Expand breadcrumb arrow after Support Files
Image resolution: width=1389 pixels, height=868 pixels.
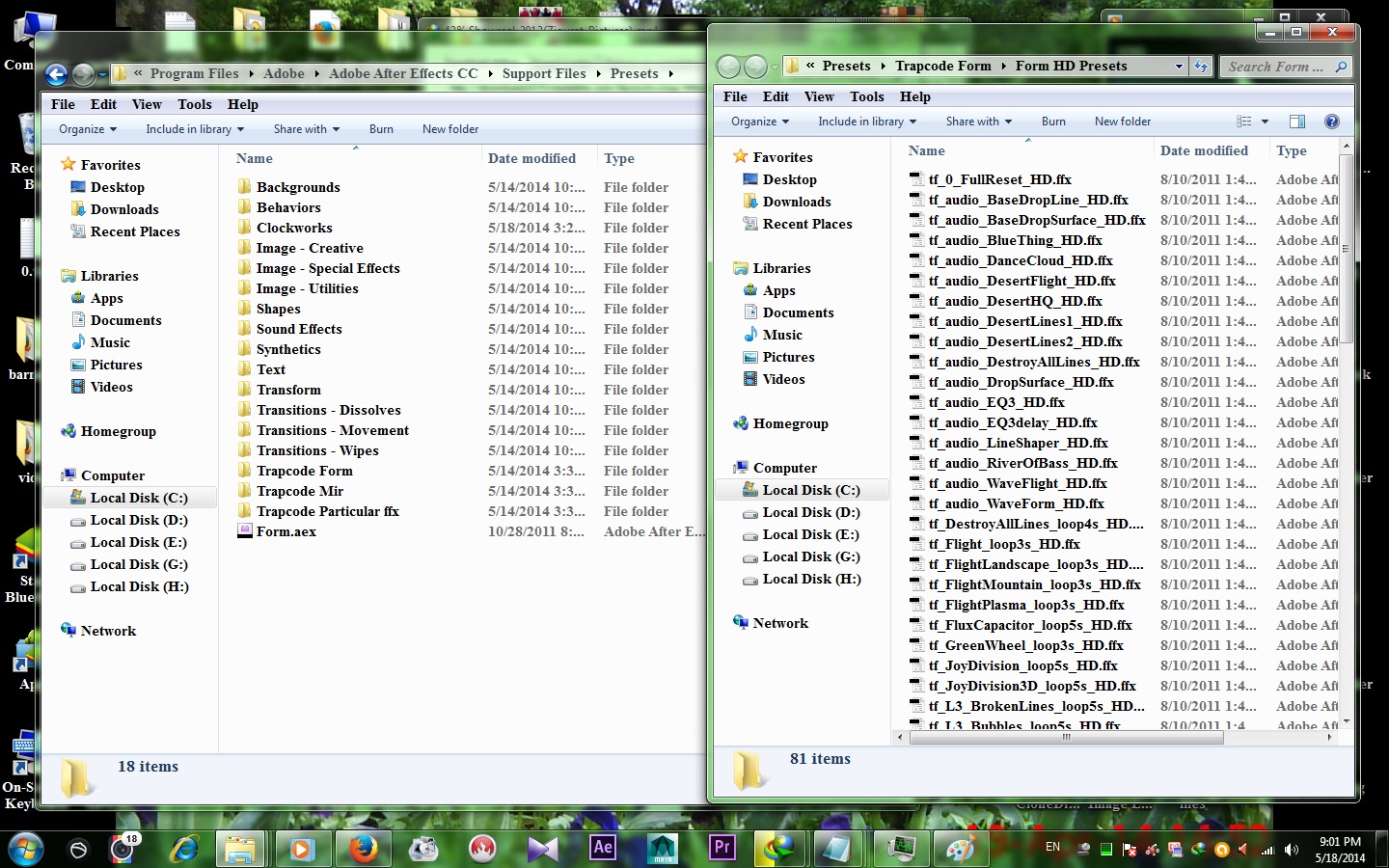point(598,74)
